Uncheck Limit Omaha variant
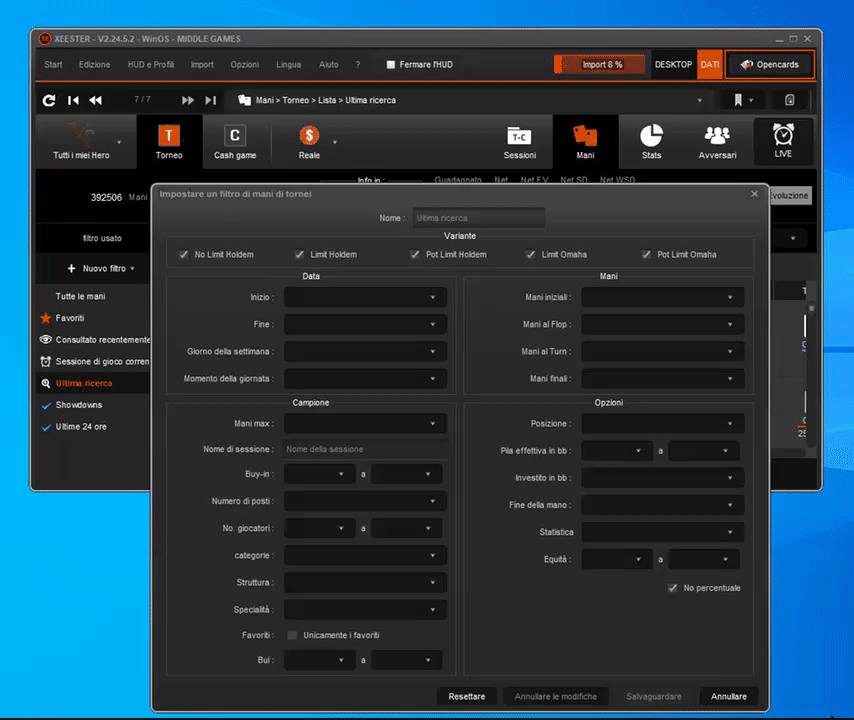 (x=530, y=254)
